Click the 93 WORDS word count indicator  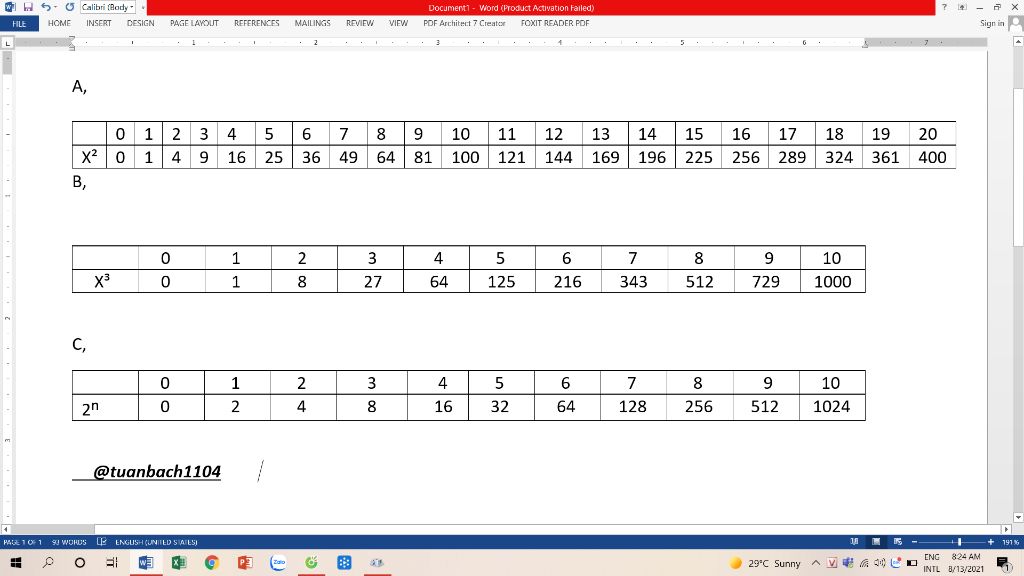[x=69, y=542]
